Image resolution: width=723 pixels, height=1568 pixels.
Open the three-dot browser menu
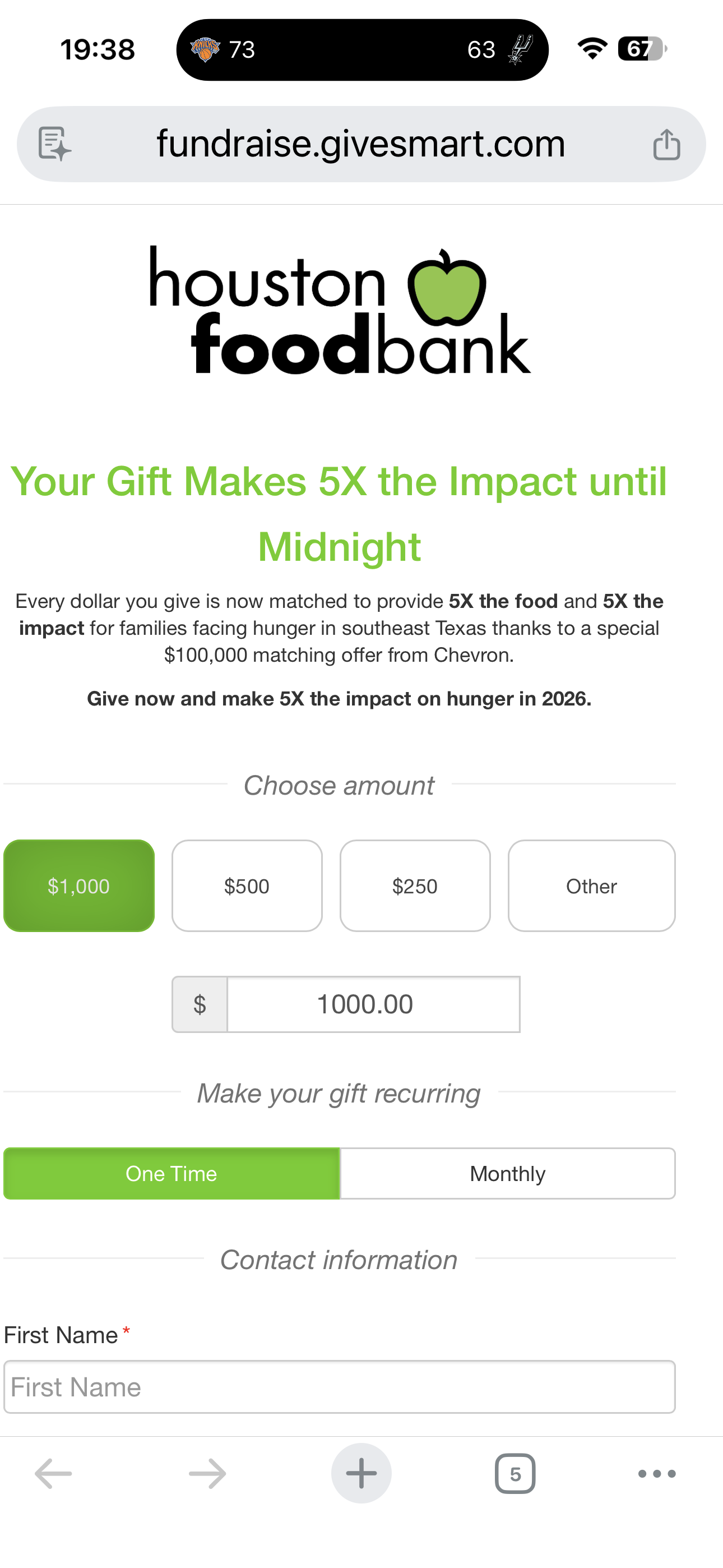pyautogui.click(x=657, y=1474)
